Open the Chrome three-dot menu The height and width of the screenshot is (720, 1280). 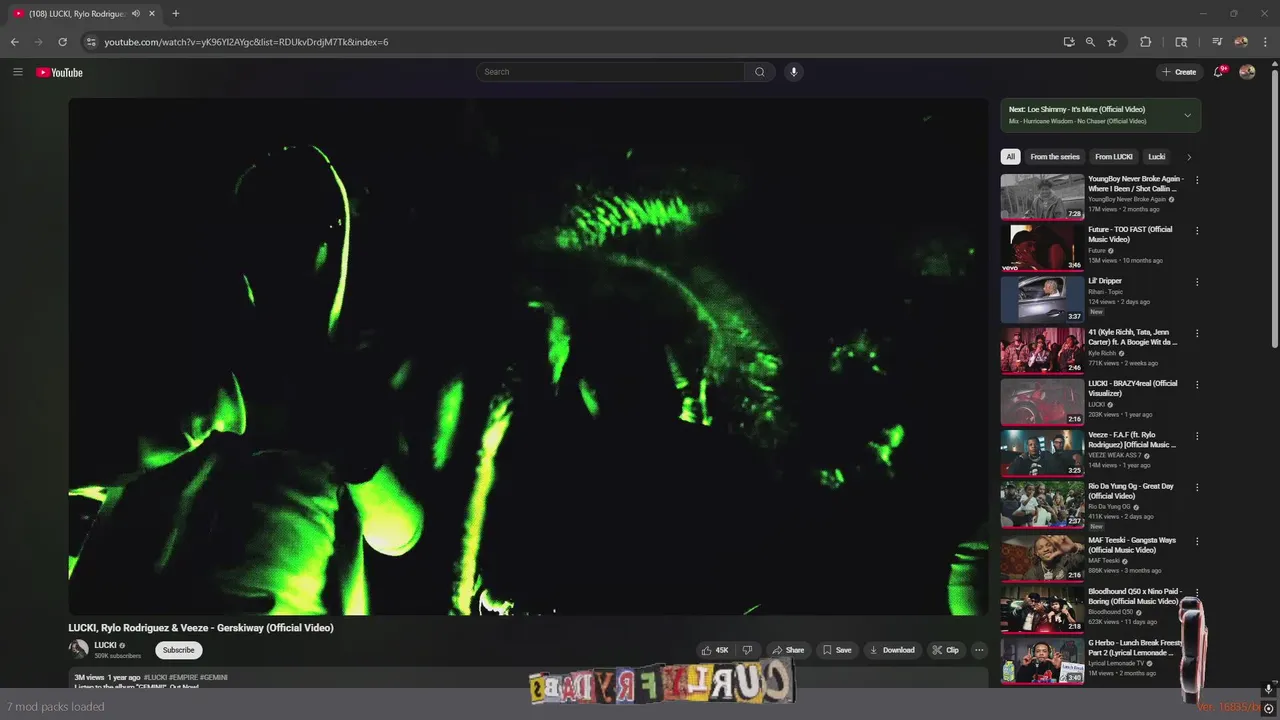(1265, 42)
